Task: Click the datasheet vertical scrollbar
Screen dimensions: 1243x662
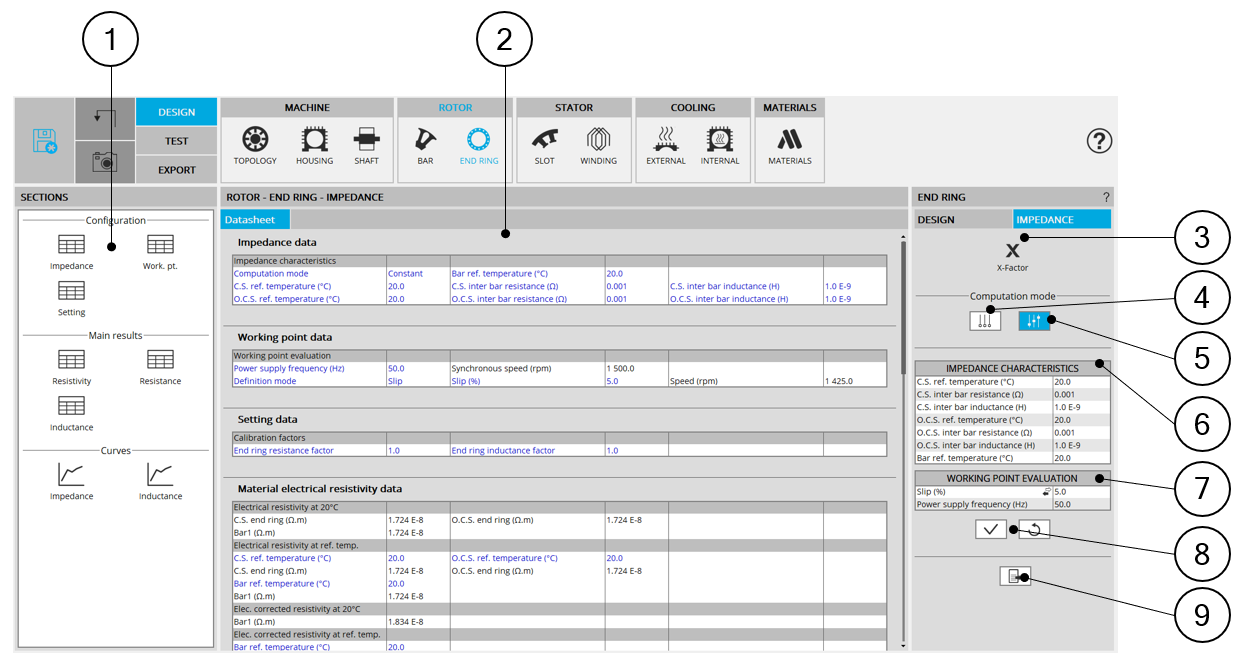Action: [903, 300]
